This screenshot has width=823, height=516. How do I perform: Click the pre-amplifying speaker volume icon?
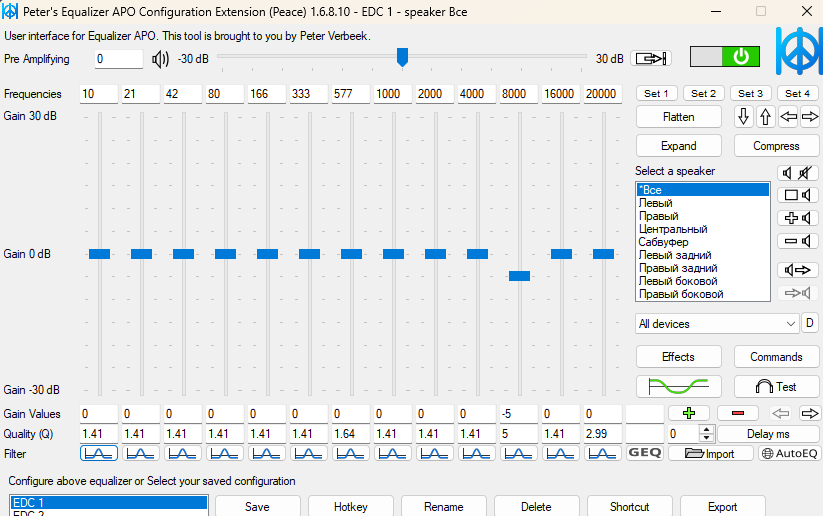[x=160, y=59]
